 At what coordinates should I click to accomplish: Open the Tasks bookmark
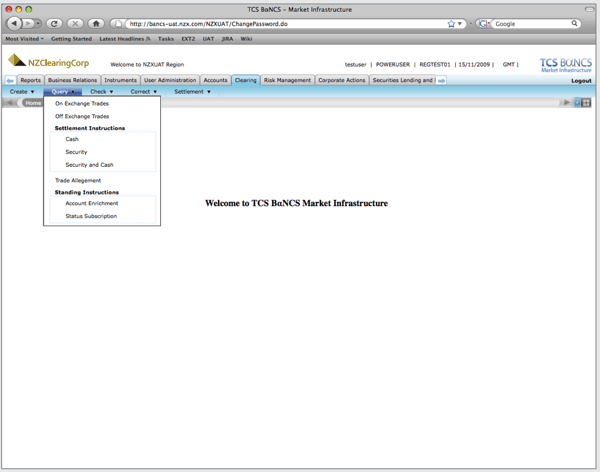click(x=166, y=39)
